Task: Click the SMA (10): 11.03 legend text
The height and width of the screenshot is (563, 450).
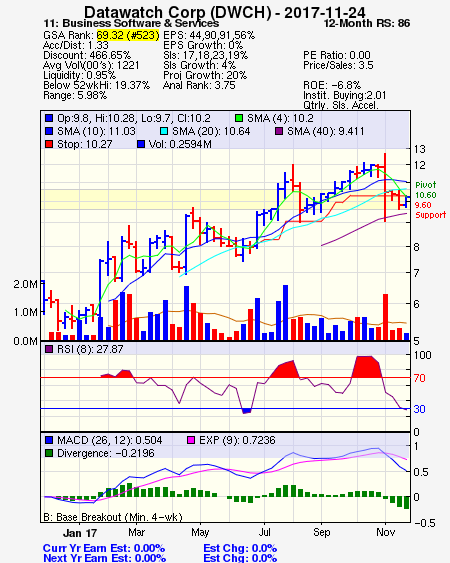Action: coord(96,131)
